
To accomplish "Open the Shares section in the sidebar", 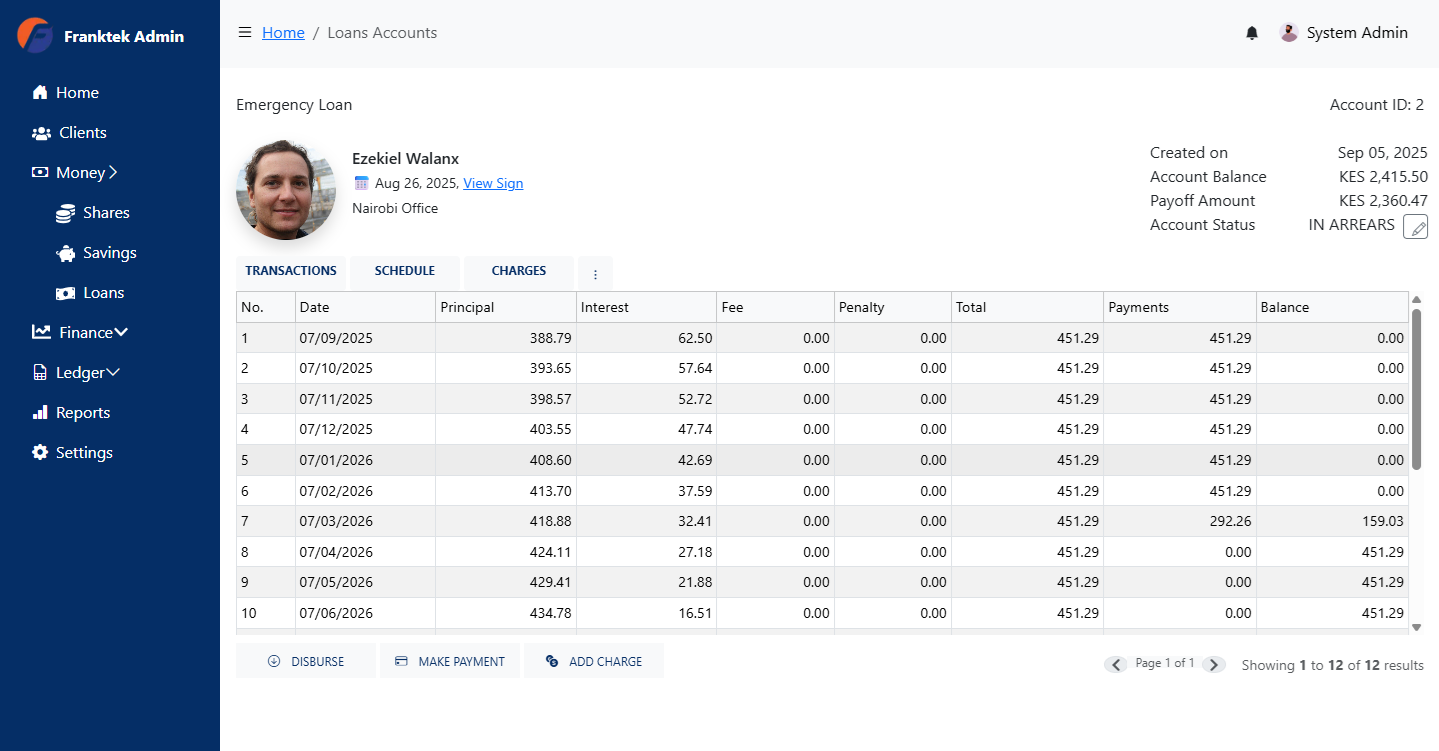I will (x=106, y=212).
